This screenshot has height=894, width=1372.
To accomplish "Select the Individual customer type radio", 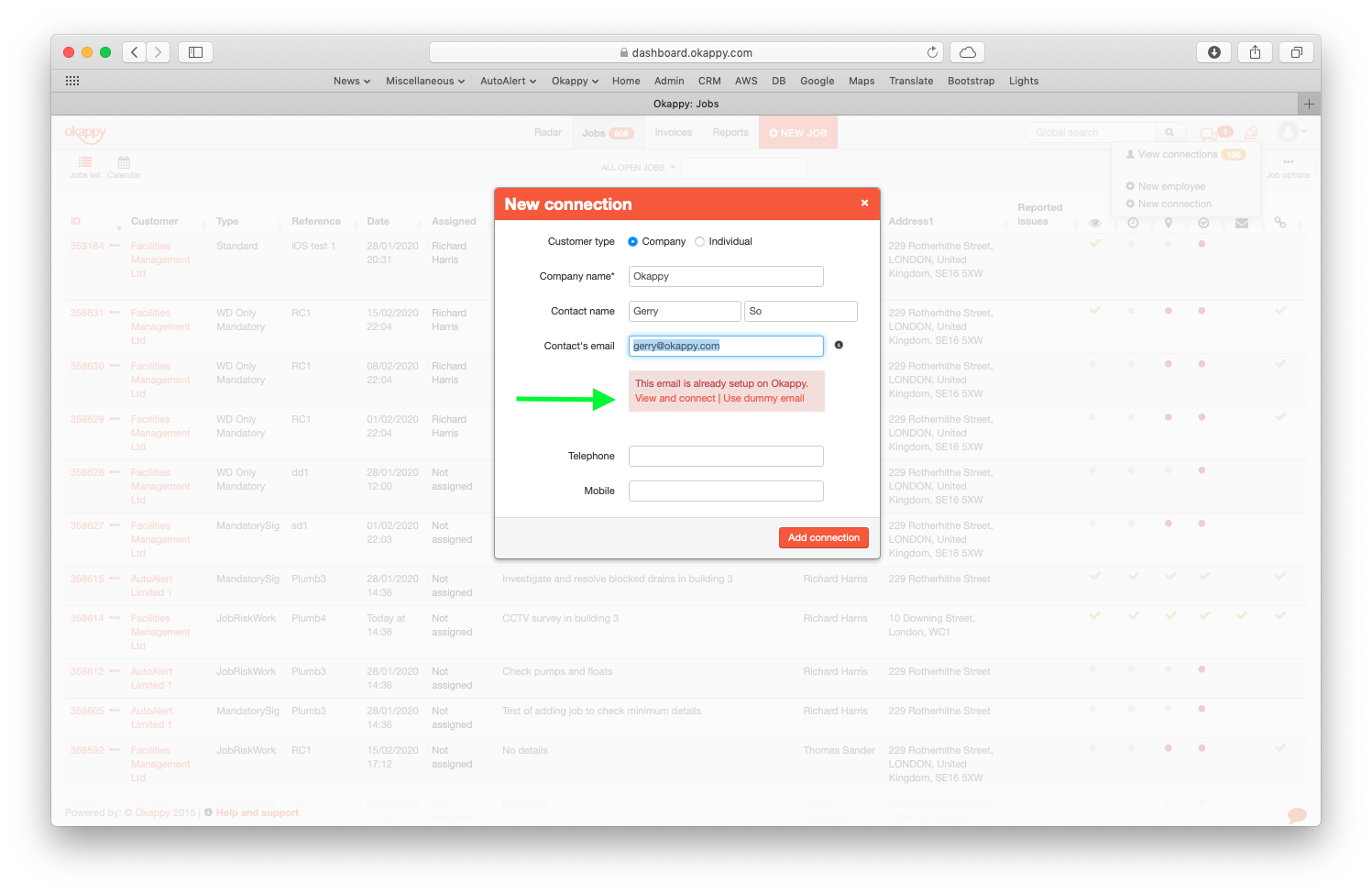I will [x=699, y=241].
